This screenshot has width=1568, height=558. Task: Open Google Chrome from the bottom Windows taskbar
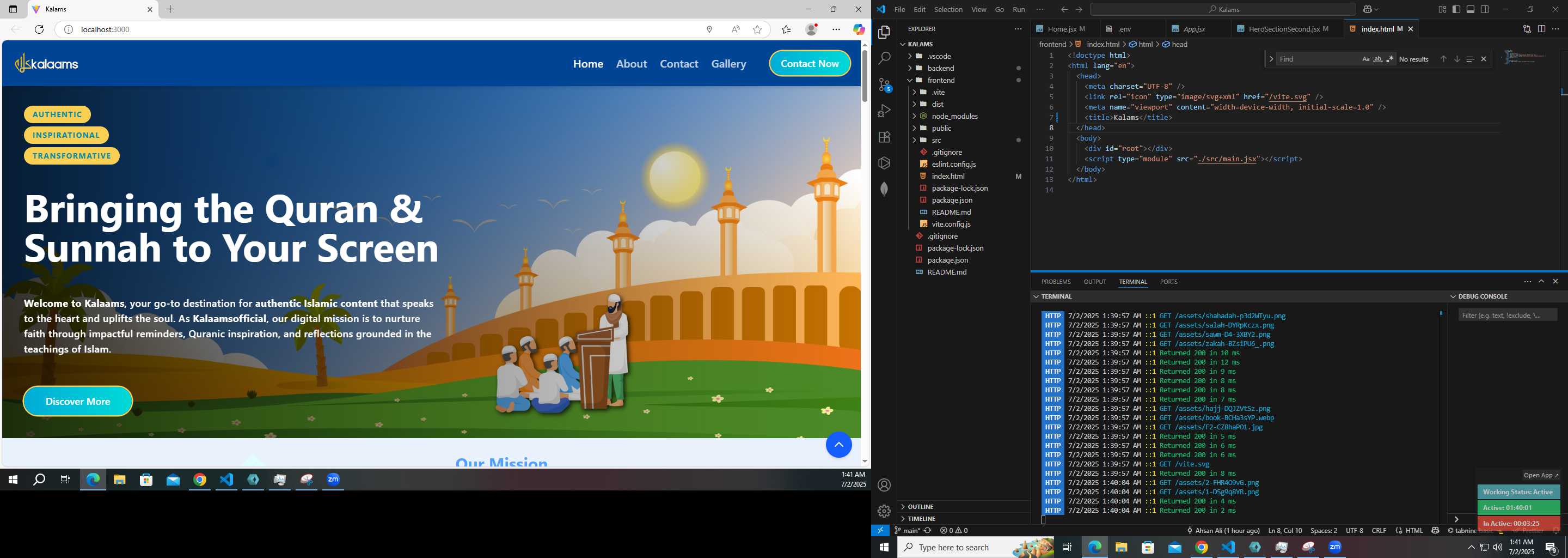pos(1202,548)
